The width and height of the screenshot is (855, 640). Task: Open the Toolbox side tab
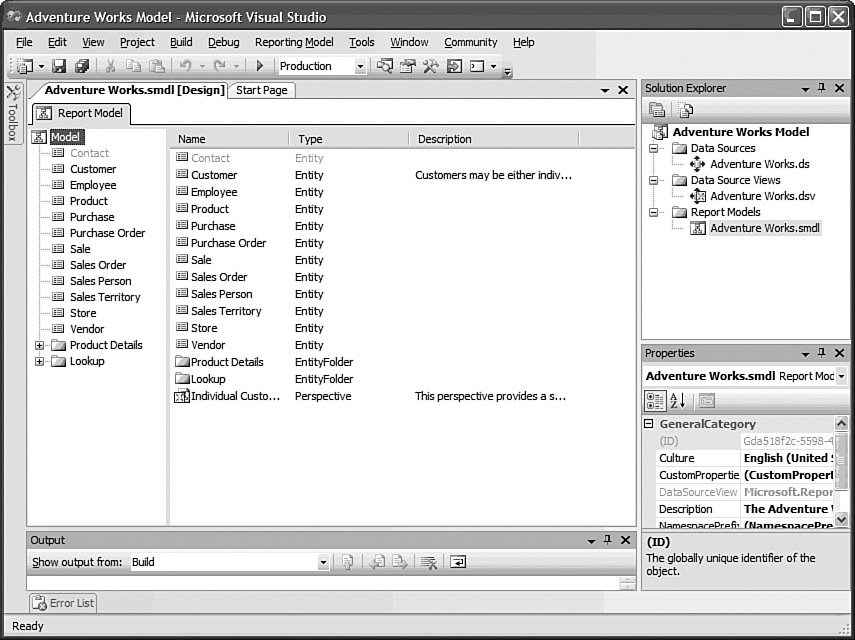pyautogui.click(x=13, y=113)
